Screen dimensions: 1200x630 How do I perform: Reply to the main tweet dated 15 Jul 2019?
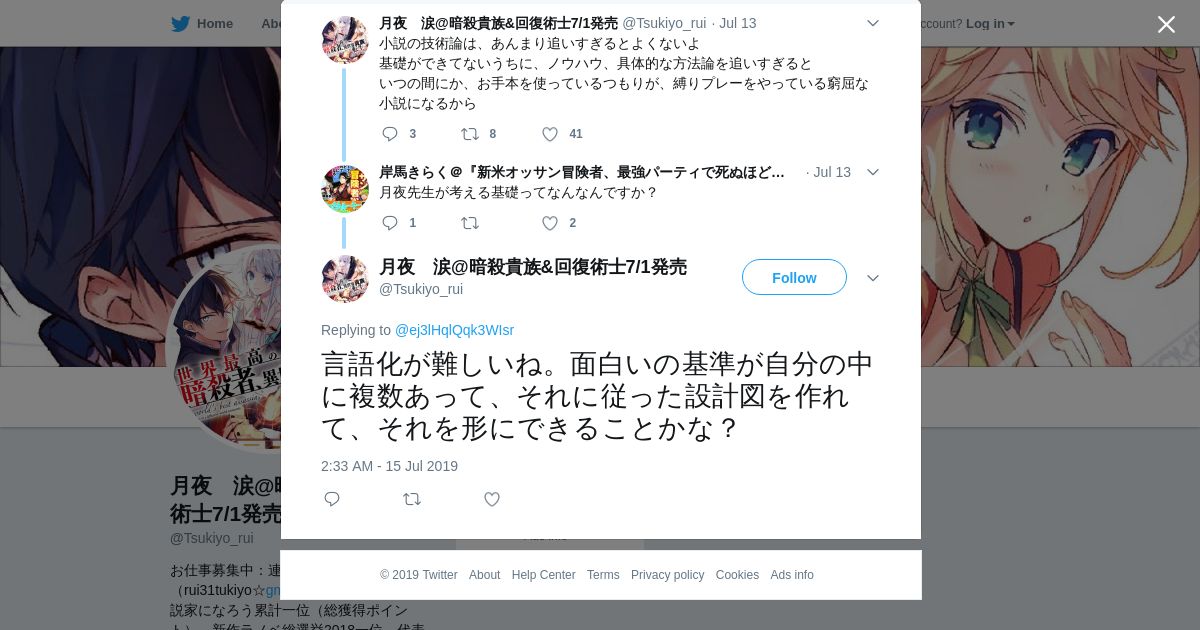click(x=332, y=499)
